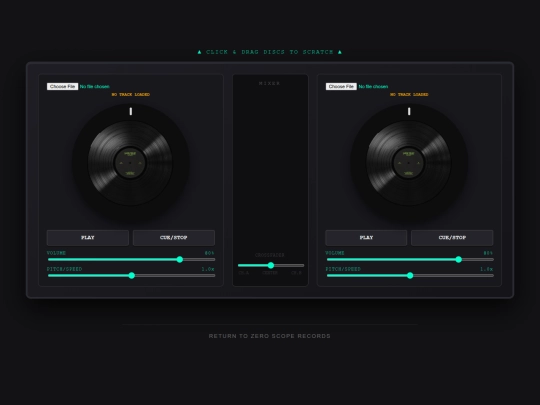
Task: Click the right deck 1.0x pitch value
Action: pyautogui.click(x=487, y=269)
